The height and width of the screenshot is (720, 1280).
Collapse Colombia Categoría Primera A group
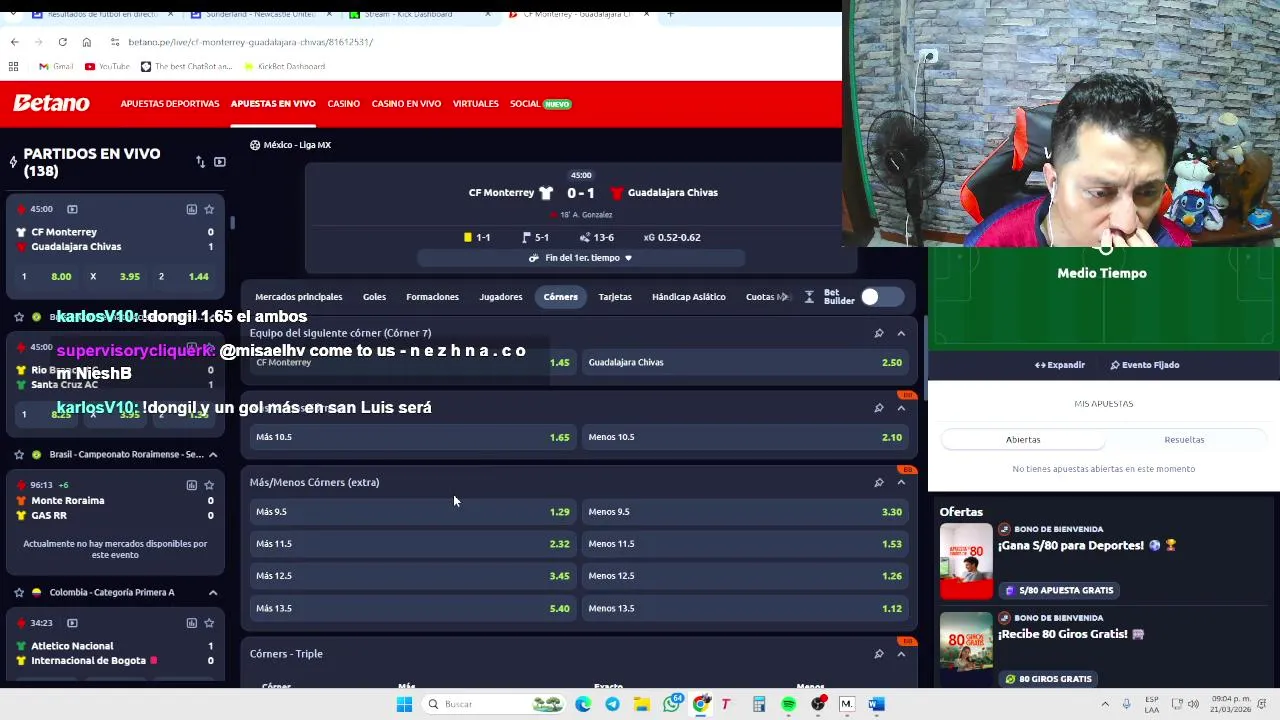tap(213, 592)
